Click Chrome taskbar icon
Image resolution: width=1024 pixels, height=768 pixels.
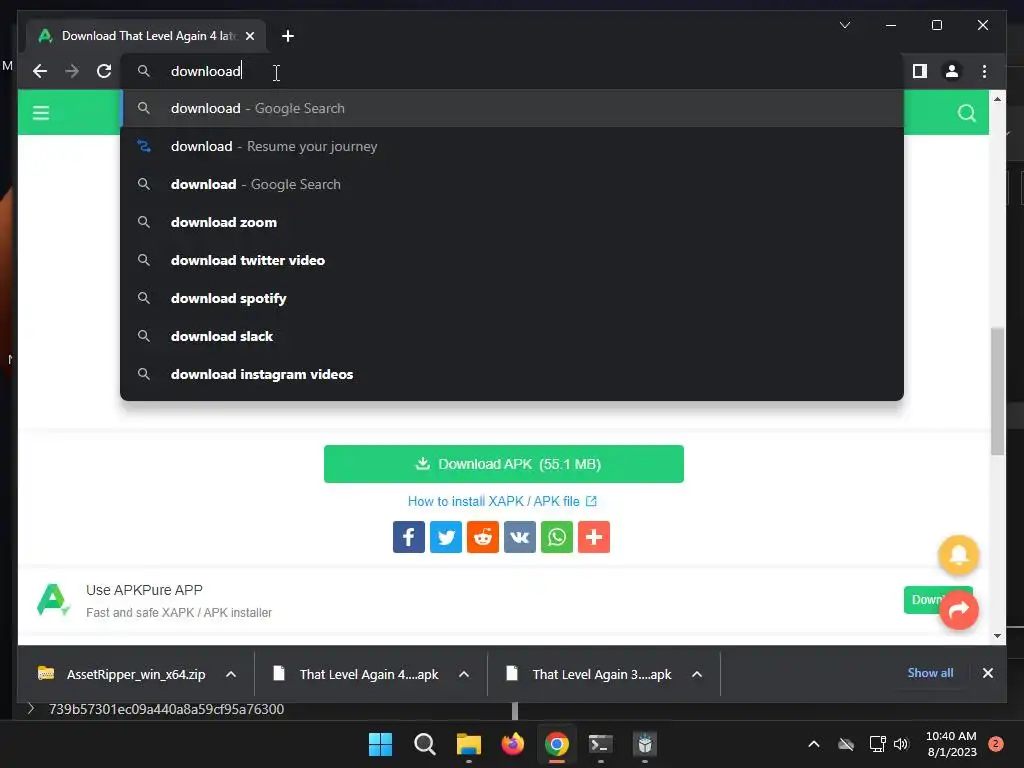click(x=556, y=744)
